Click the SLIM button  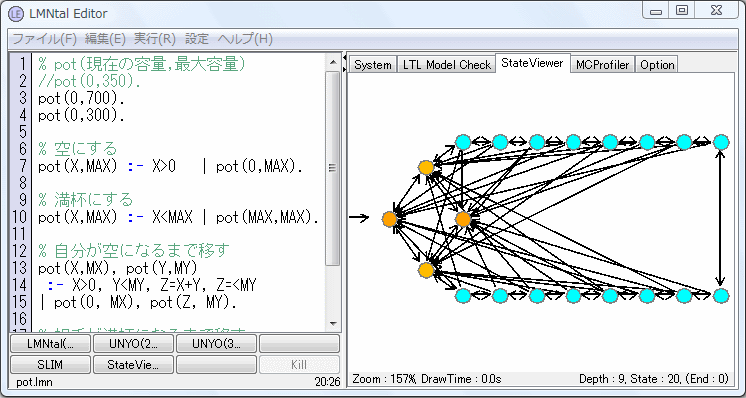[50, 365]
